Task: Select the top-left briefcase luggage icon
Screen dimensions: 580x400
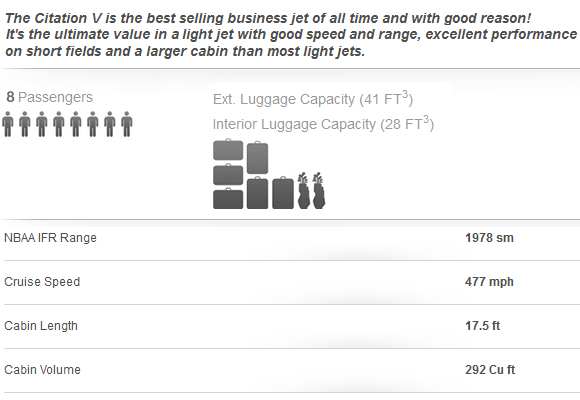Action: (228, 150)
